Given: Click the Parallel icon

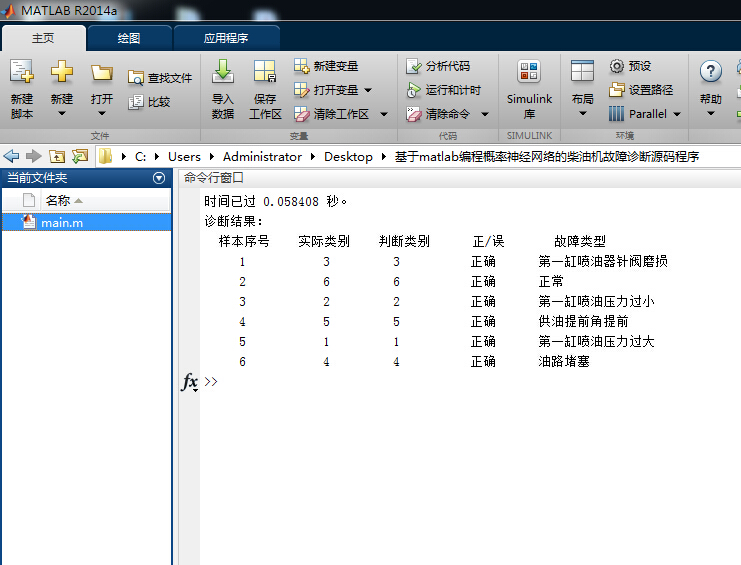Looking at the screenshot, I should click(616, 114).
